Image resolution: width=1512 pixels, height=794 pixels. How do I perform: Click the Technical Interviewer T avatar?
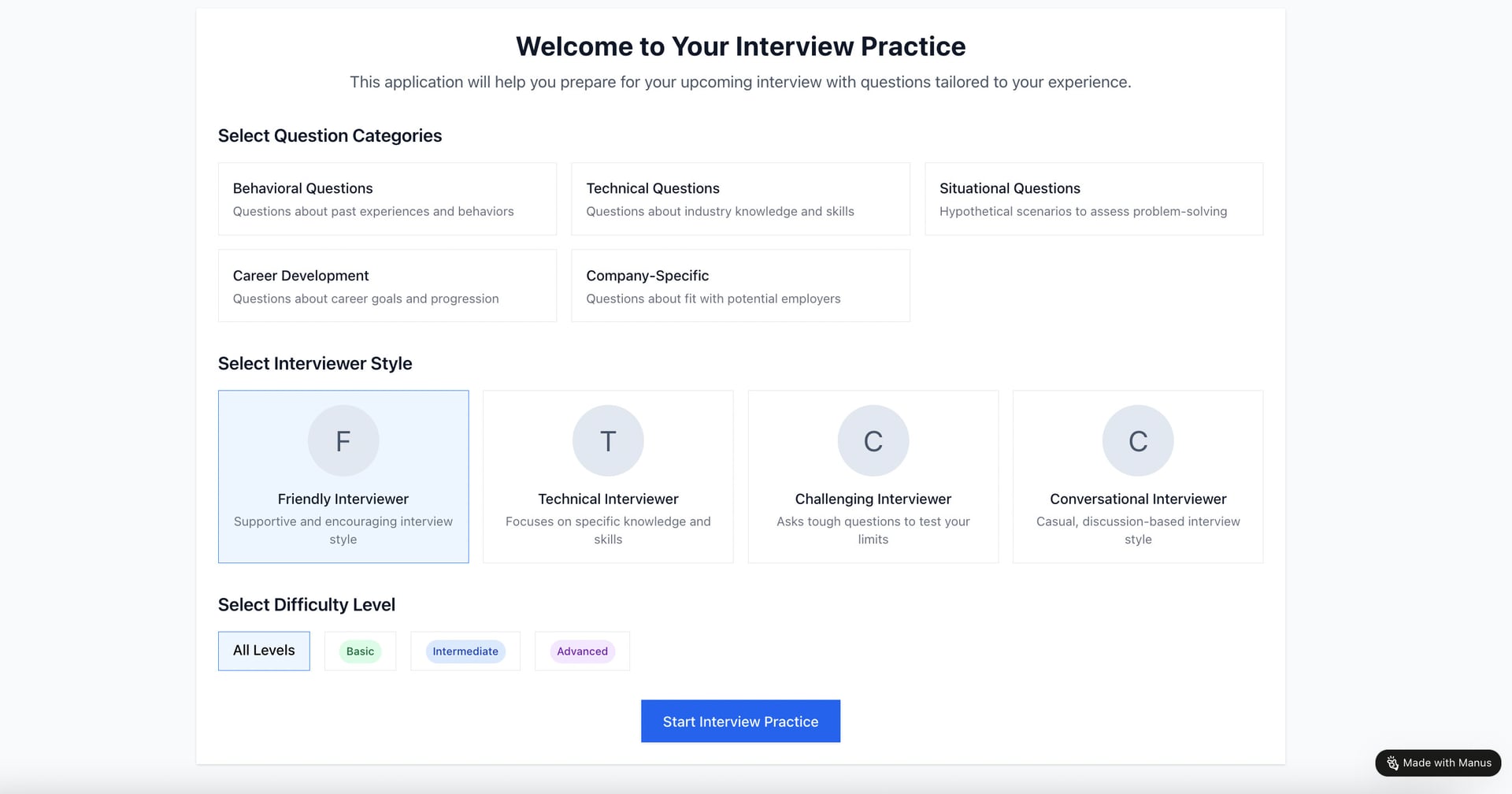[x=608, y=441]
